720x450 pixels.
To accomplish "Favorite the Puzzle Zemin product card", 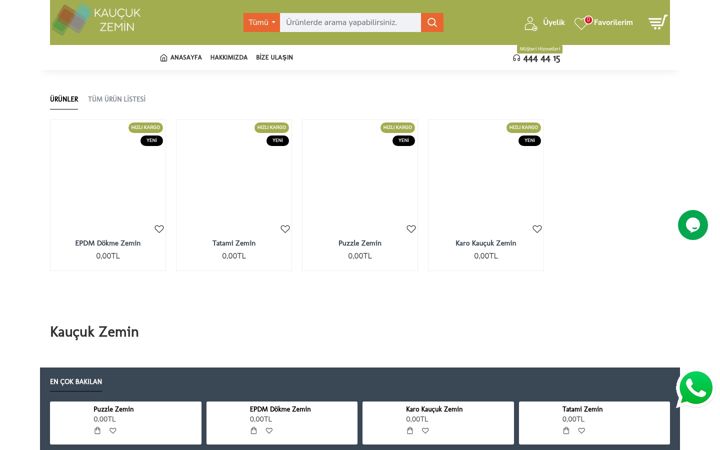I will [x=411, y=229].
